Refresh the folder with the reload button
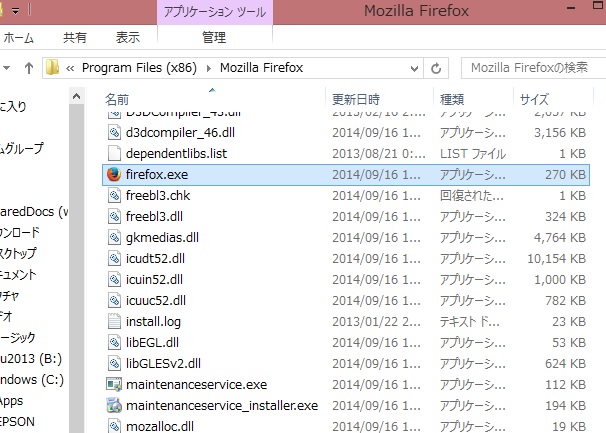The image size is (606, 433). click(436, 68)
